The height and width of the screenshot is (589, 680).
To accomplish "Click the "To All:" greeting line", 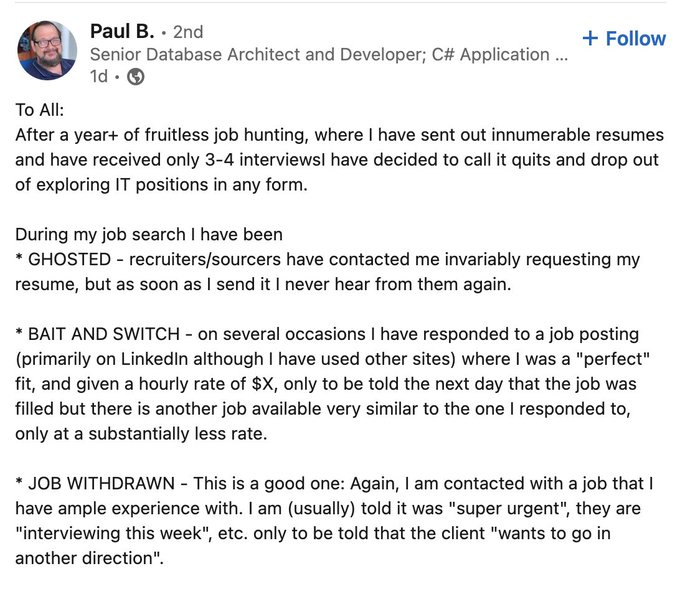I will point(40,110).
